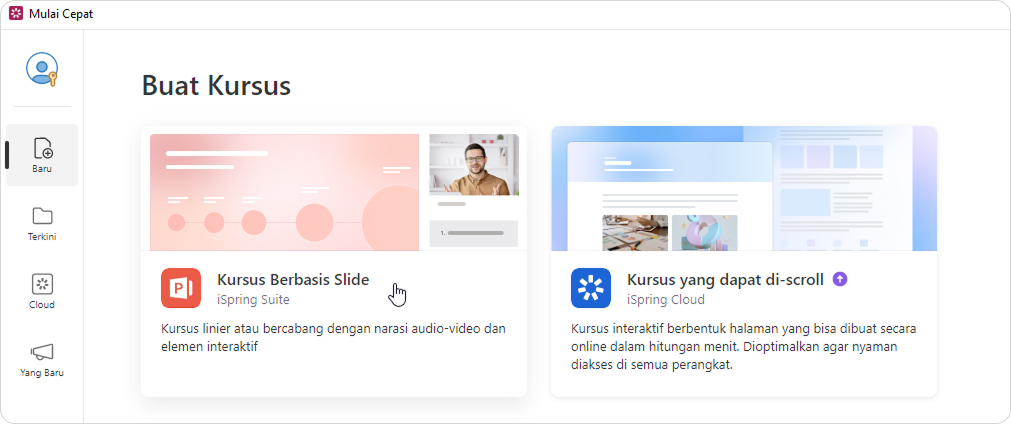The image size is (1011, 424).
Task: Click the blue iSpring Cloud icon
Action: coord(591,288)
